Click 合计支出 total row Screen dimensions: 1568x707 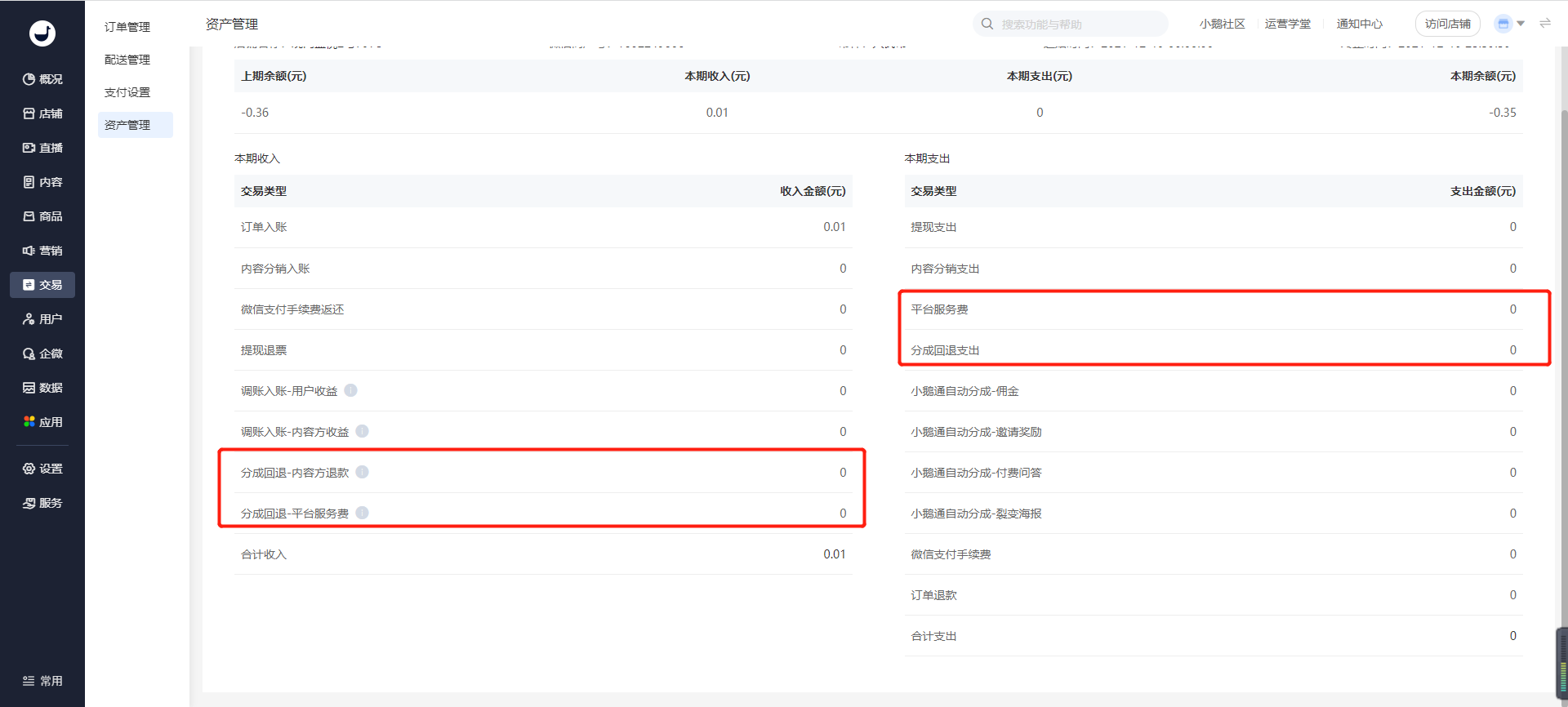coord(1214,636)
